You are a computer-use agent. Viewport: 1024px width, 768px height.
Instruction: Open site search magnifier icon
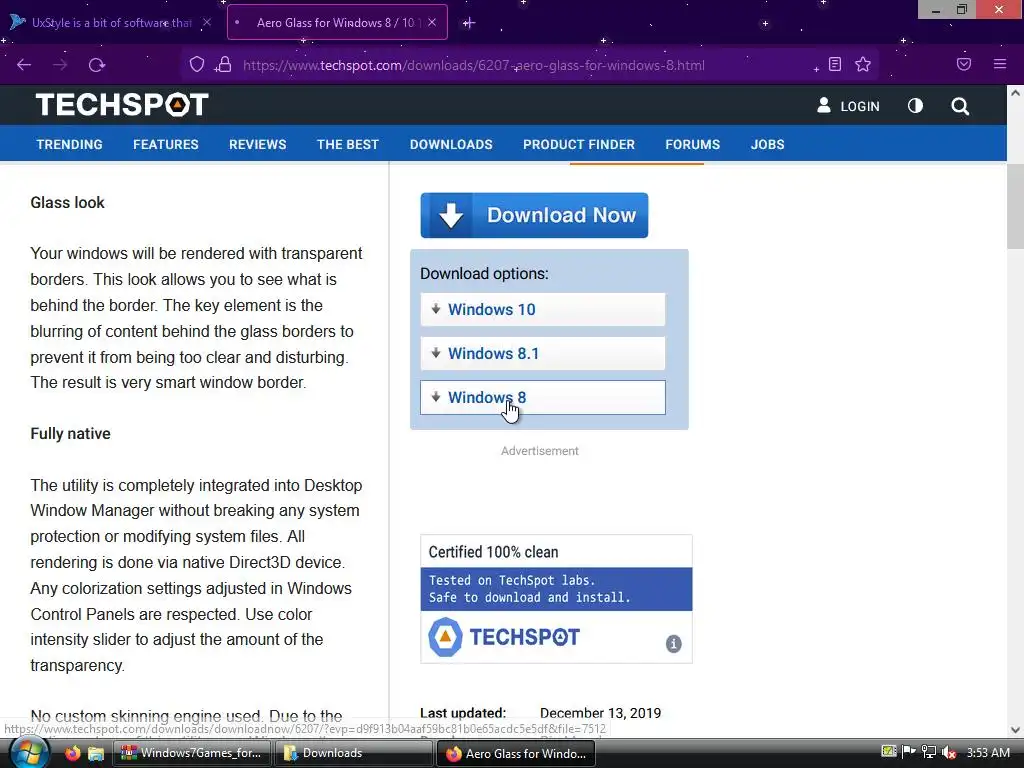960,106
